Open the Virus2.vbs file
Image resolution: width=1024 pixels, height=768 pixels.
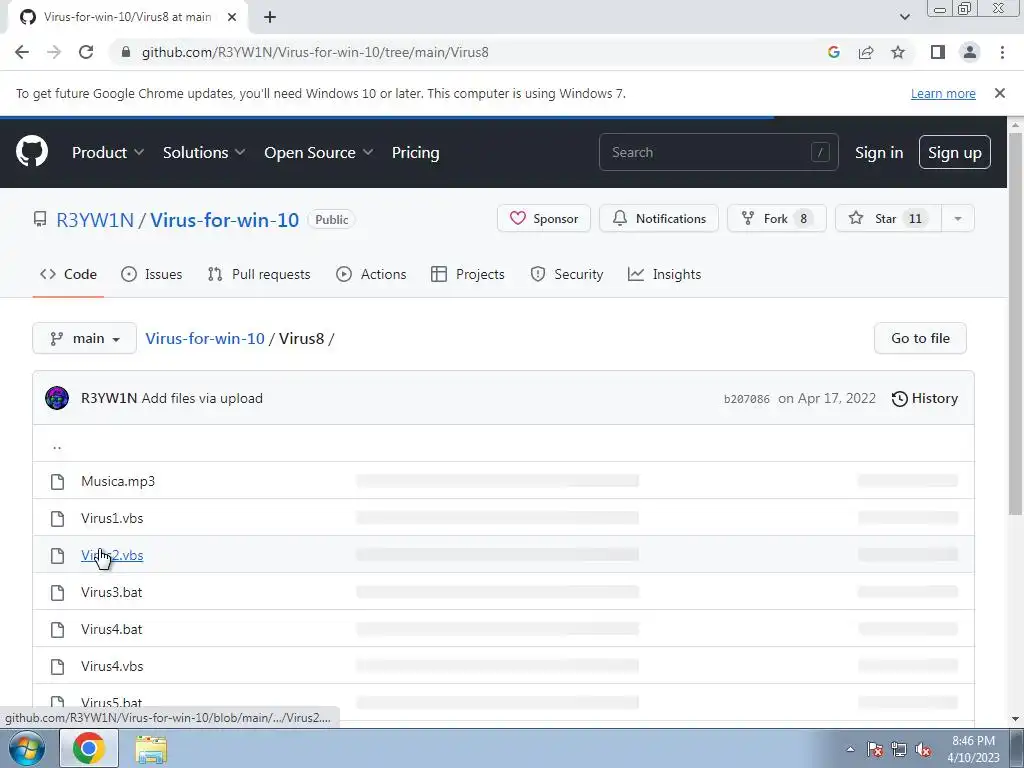(112, 555)
